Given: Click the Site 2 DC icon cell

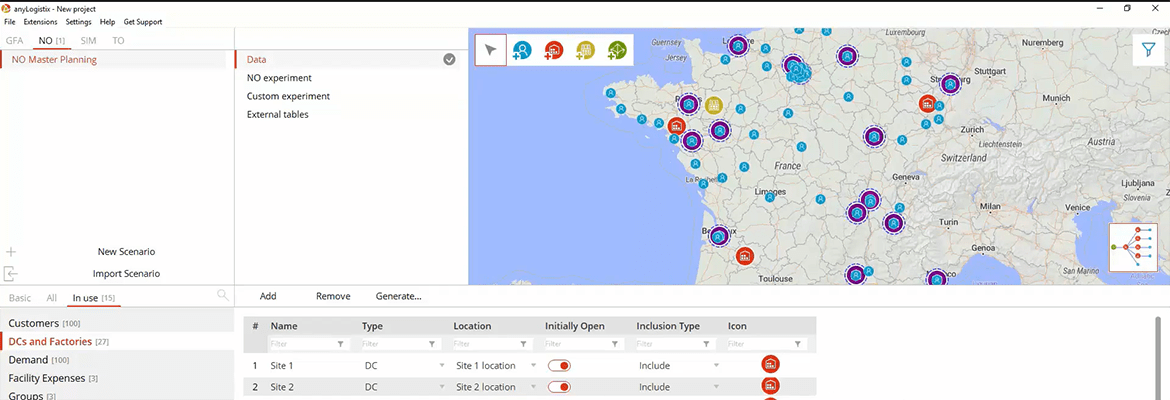Looking at the screenshot, I should tap(770, 386).
